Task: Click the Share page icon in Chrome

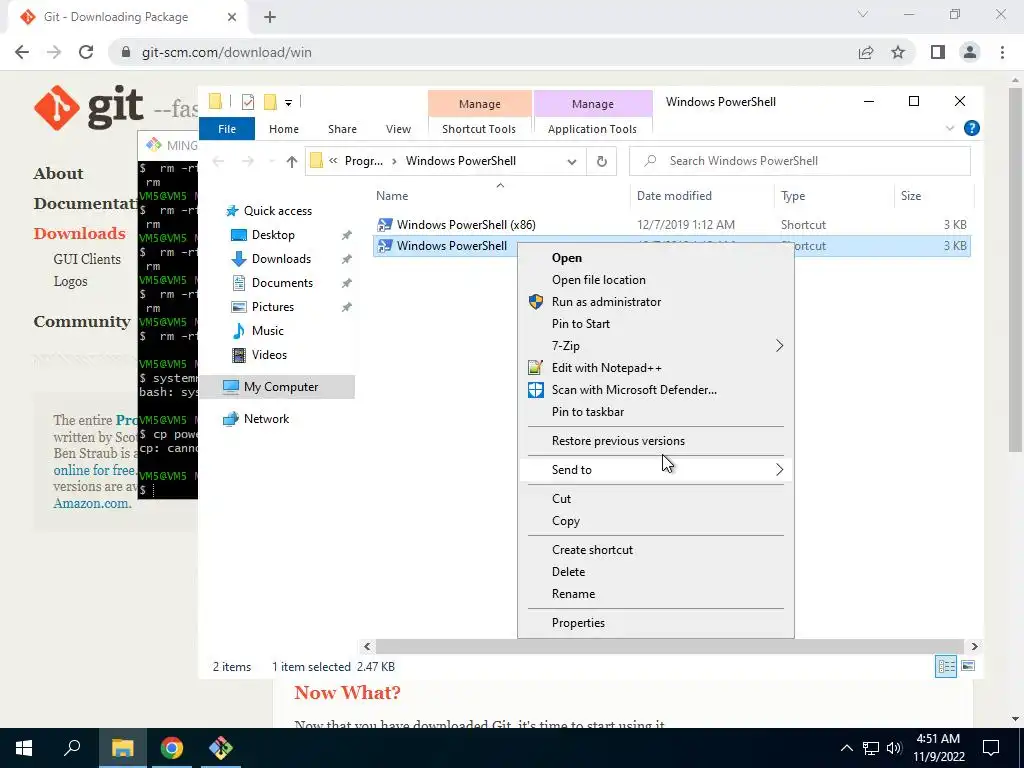Action: point(866,52)
